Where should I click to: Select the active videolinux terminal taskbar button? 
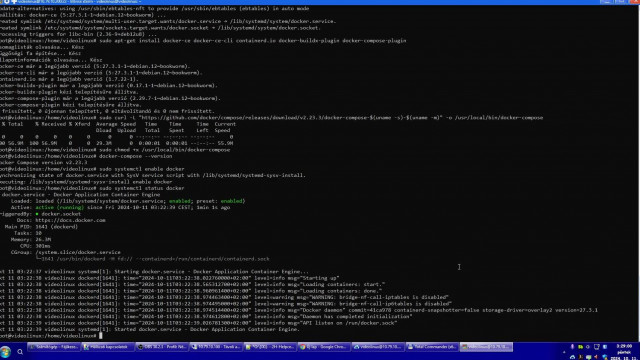487,347
